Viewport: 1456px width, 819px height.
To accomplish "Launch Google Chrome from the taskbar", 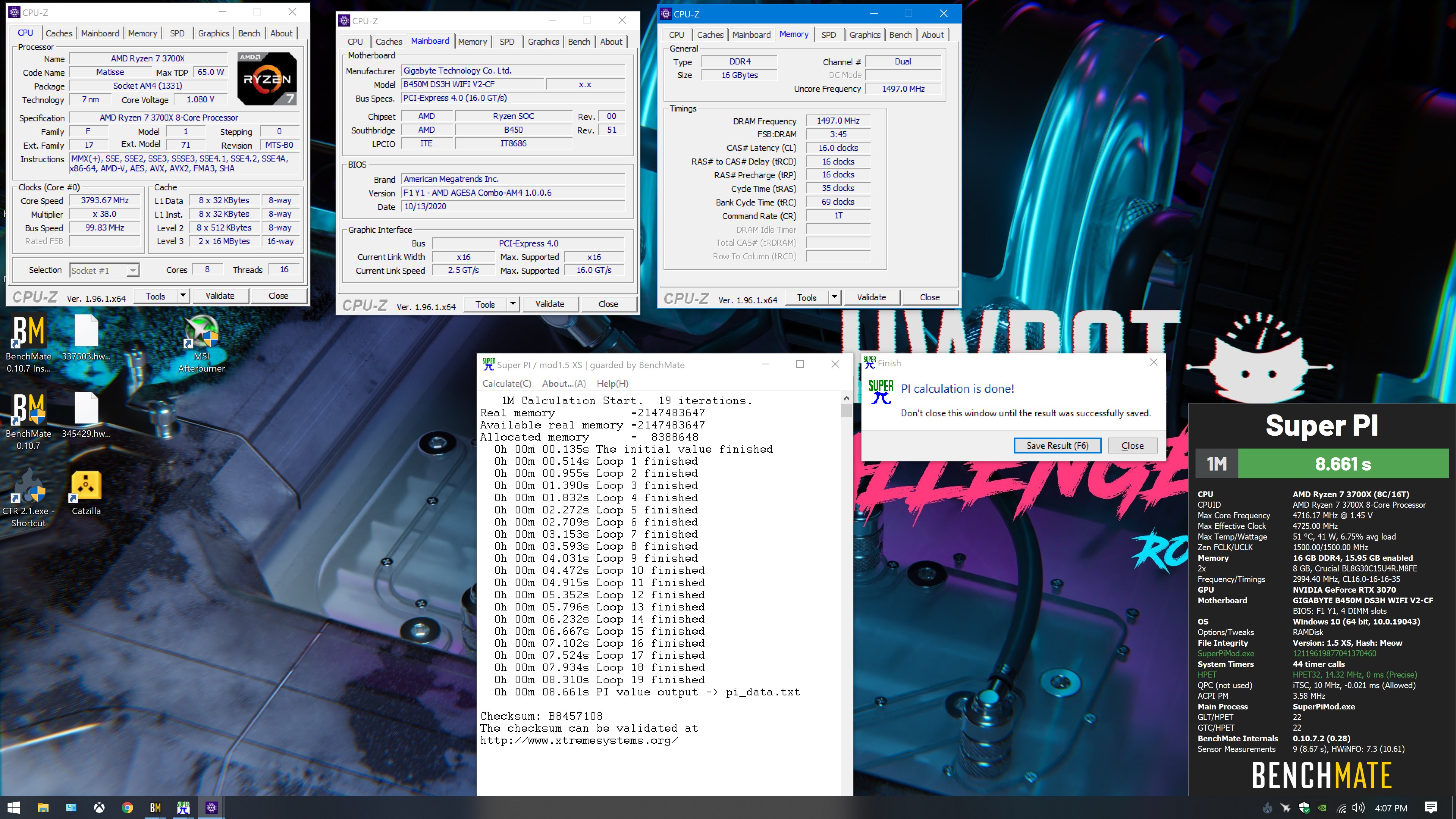I will [x=127, y=808].
